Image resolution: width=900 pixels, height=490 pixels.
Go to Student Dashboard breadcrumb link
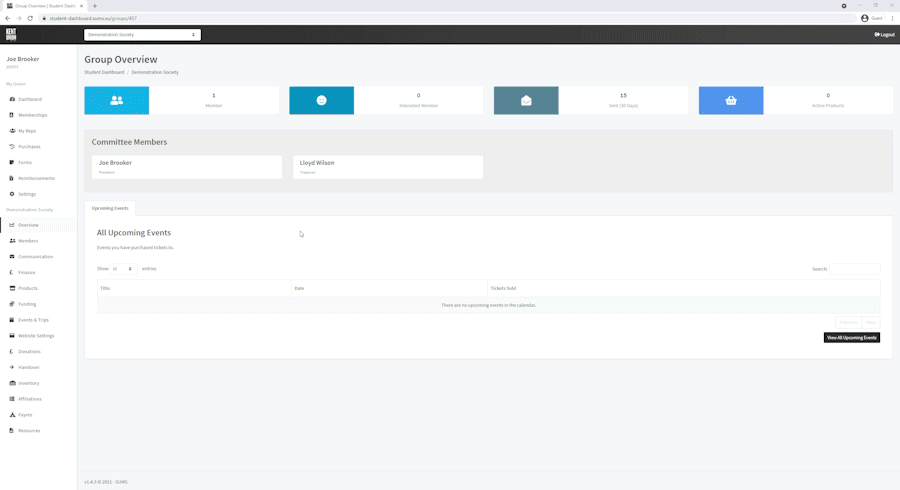pos(104,72)
